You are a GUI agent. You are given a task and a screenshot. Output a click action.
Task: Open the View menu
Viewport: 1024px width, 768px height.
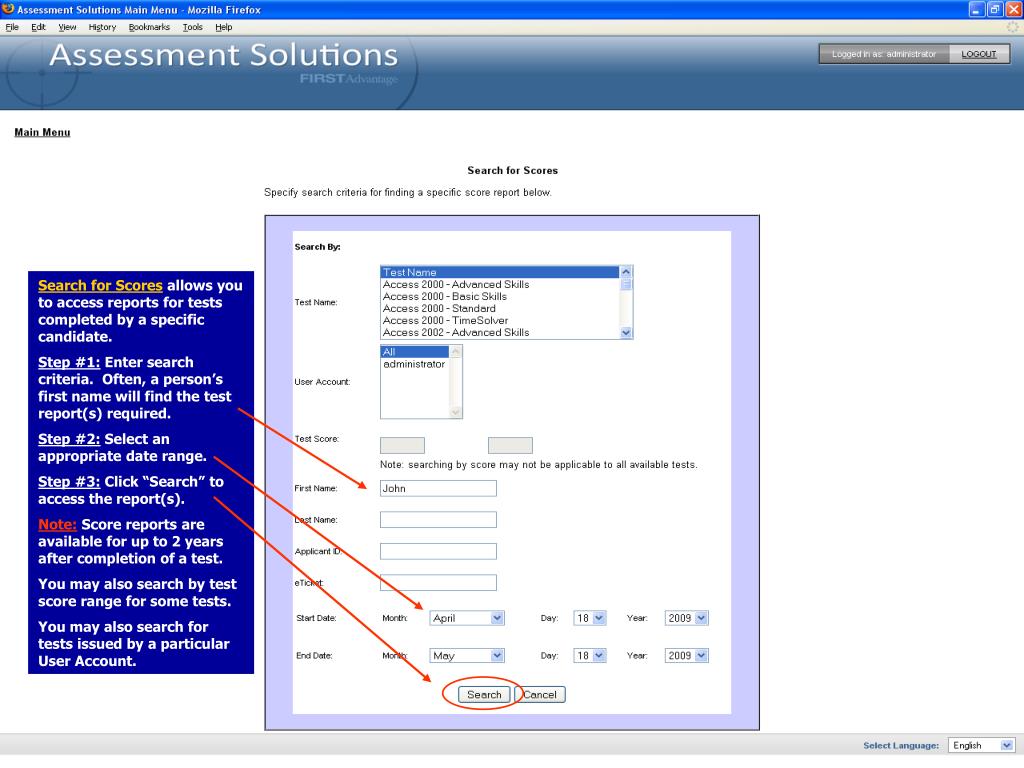point(67,27)
